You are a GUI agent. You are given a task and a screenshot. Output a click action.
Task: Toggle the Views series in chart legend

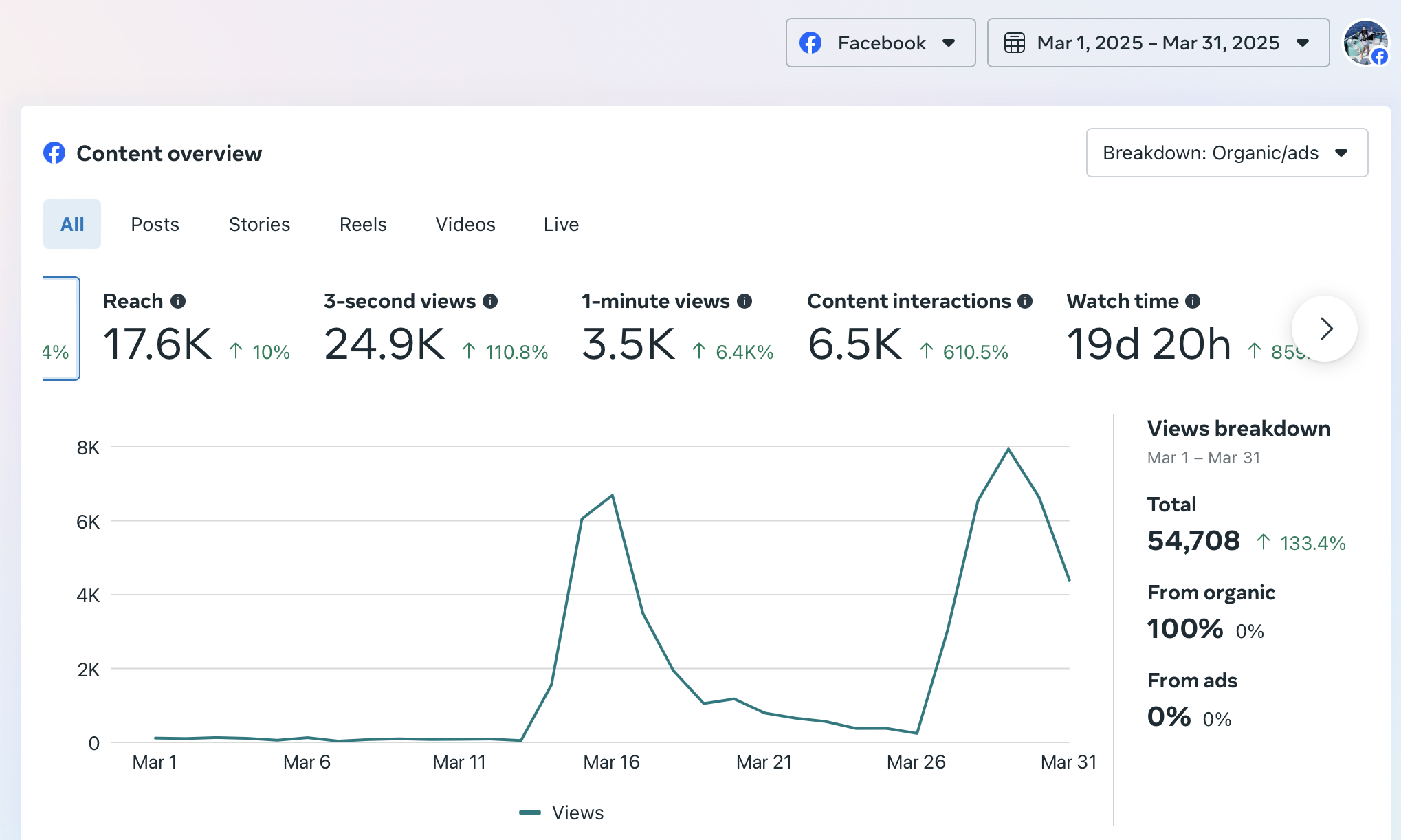(x=561, y=813)
